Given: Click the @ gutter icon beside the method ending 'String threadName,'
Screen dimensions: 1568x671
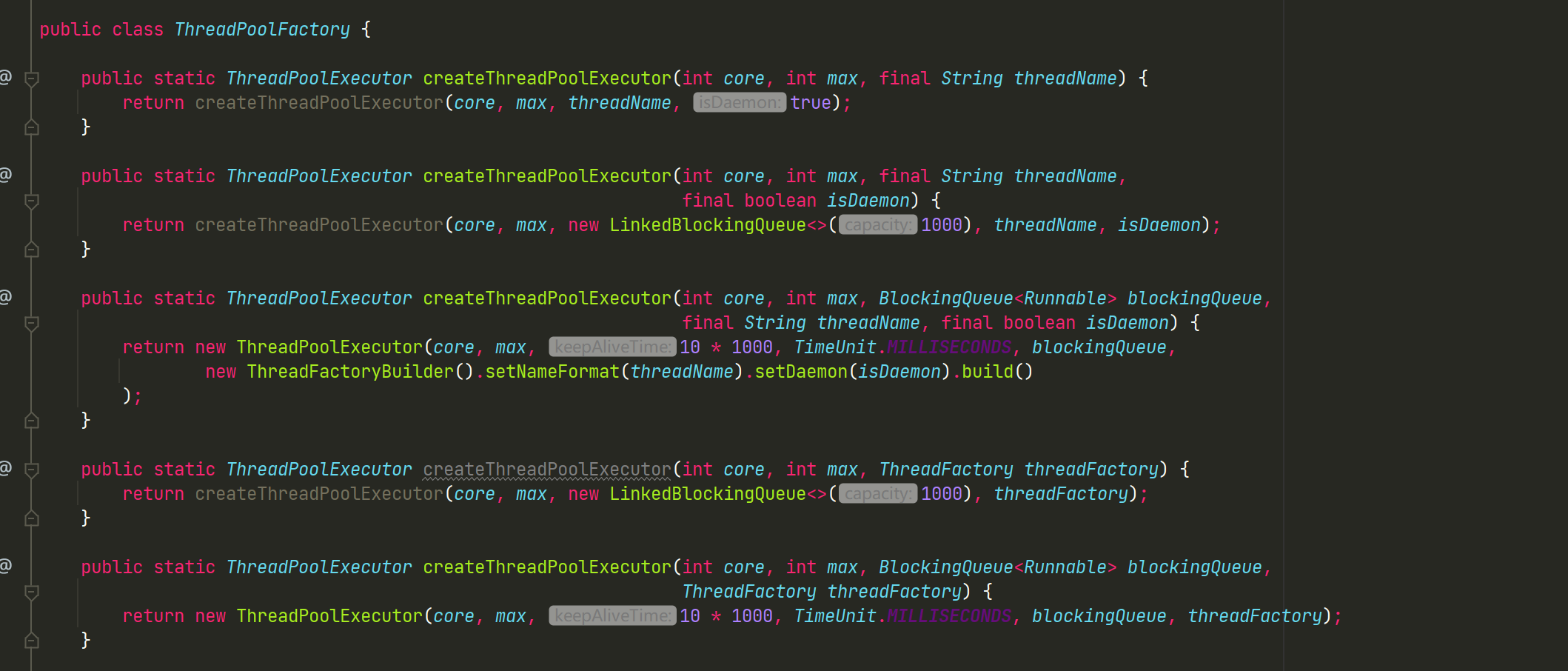Looking at the screenshot, I should (x=5, y=175).
